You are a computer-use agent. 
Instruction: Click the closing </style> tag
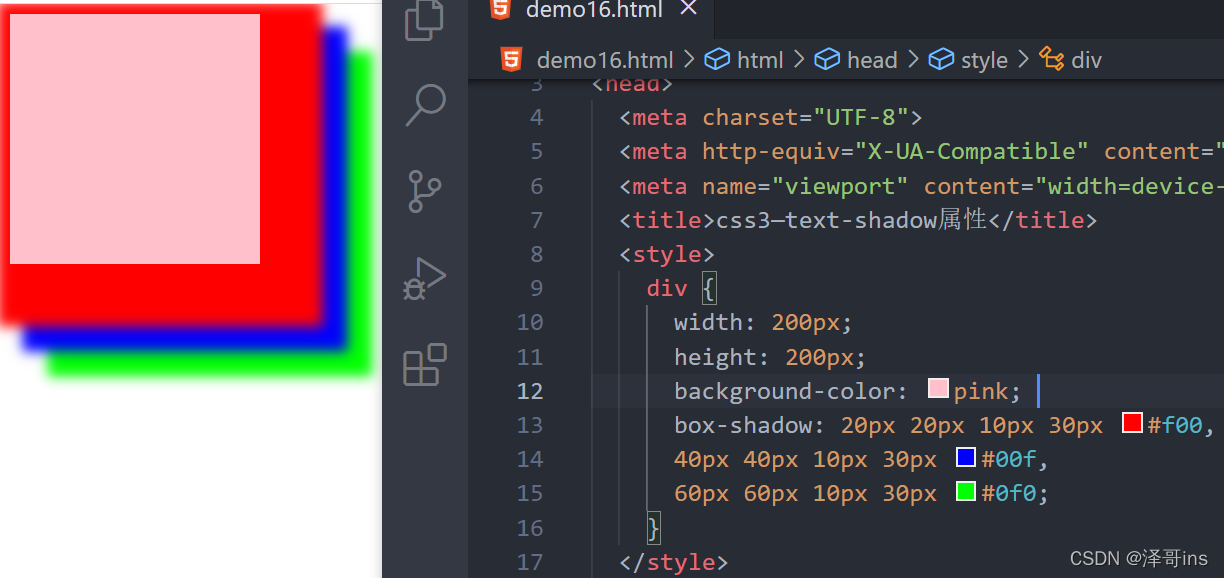674,562
